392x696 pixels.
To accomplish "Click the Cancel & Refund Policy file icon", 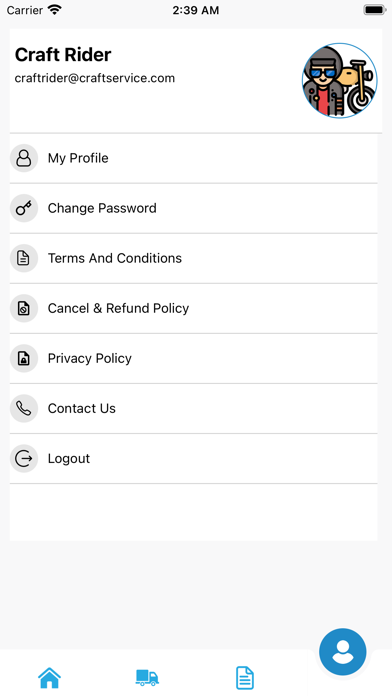I will point(24,308).
